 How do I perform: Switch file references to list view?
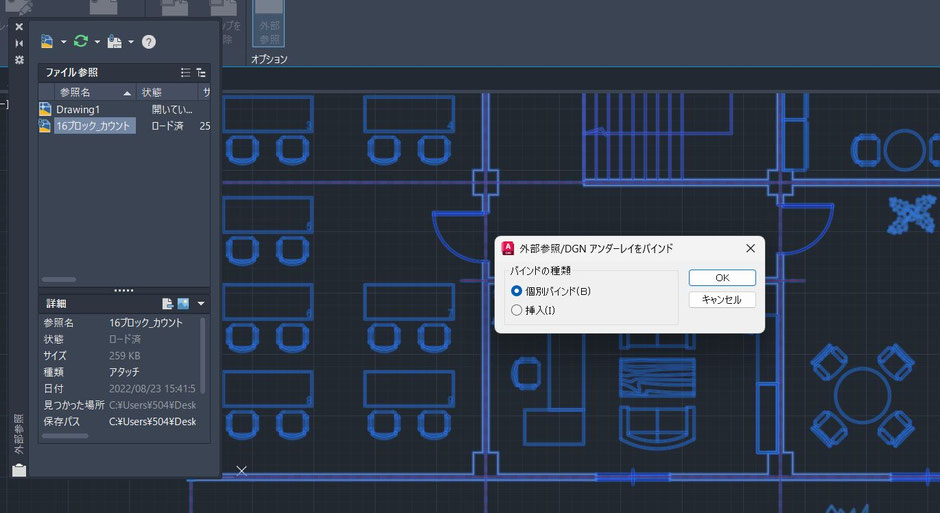185,73
